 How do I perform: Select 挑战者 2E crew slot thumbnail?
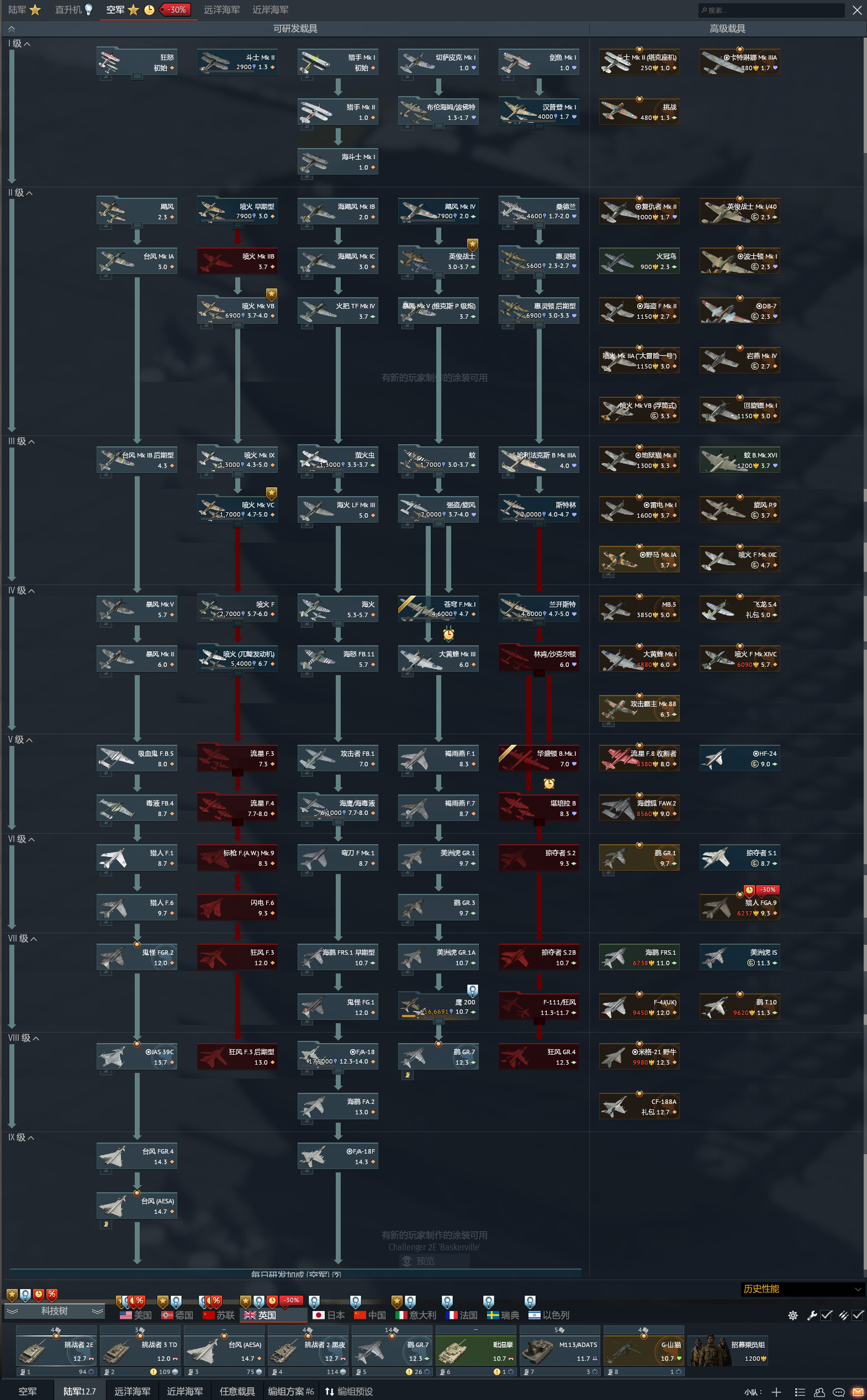(56, 1350)
